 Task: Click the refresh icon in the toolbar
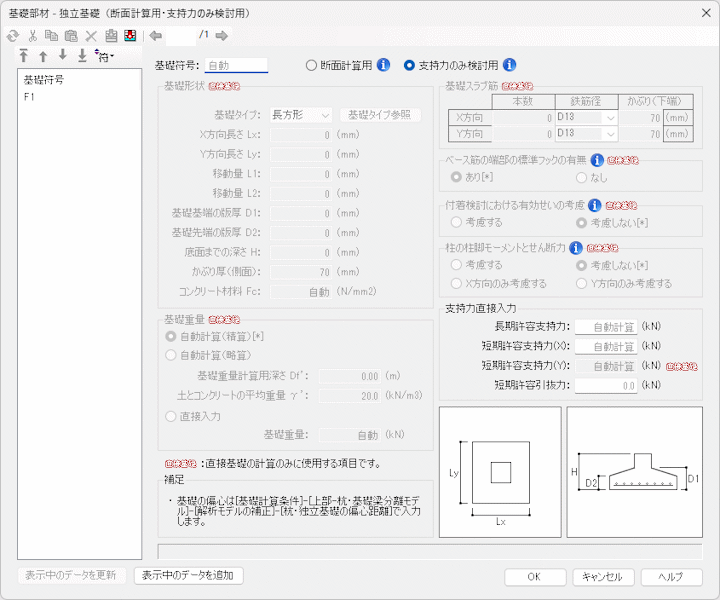(x=12, y=35)
